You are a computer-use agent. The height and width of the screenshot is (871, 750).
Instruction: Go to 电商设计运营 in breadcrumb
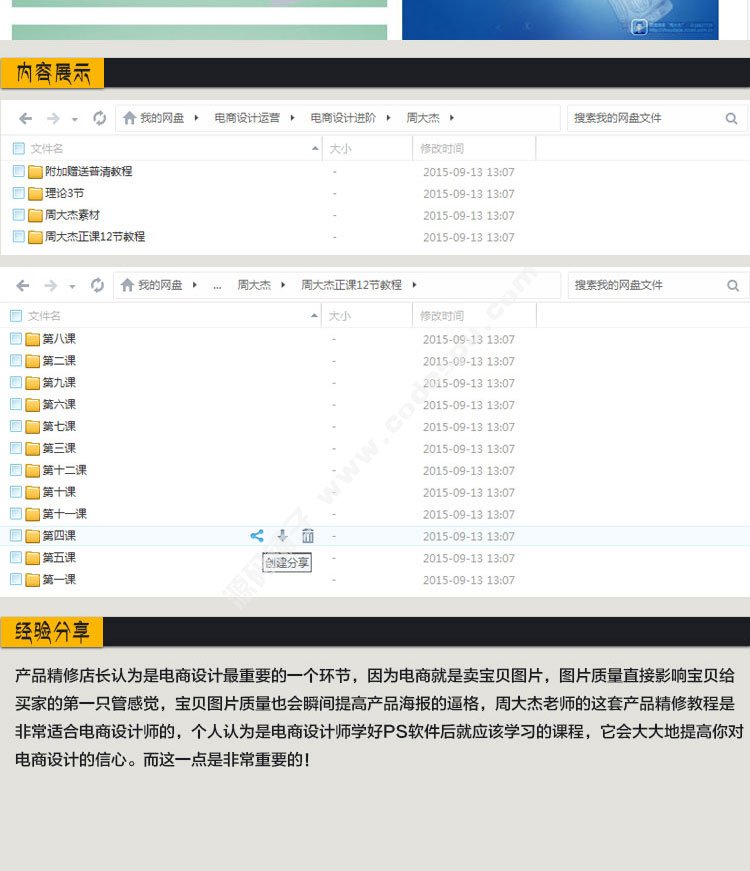247,118
